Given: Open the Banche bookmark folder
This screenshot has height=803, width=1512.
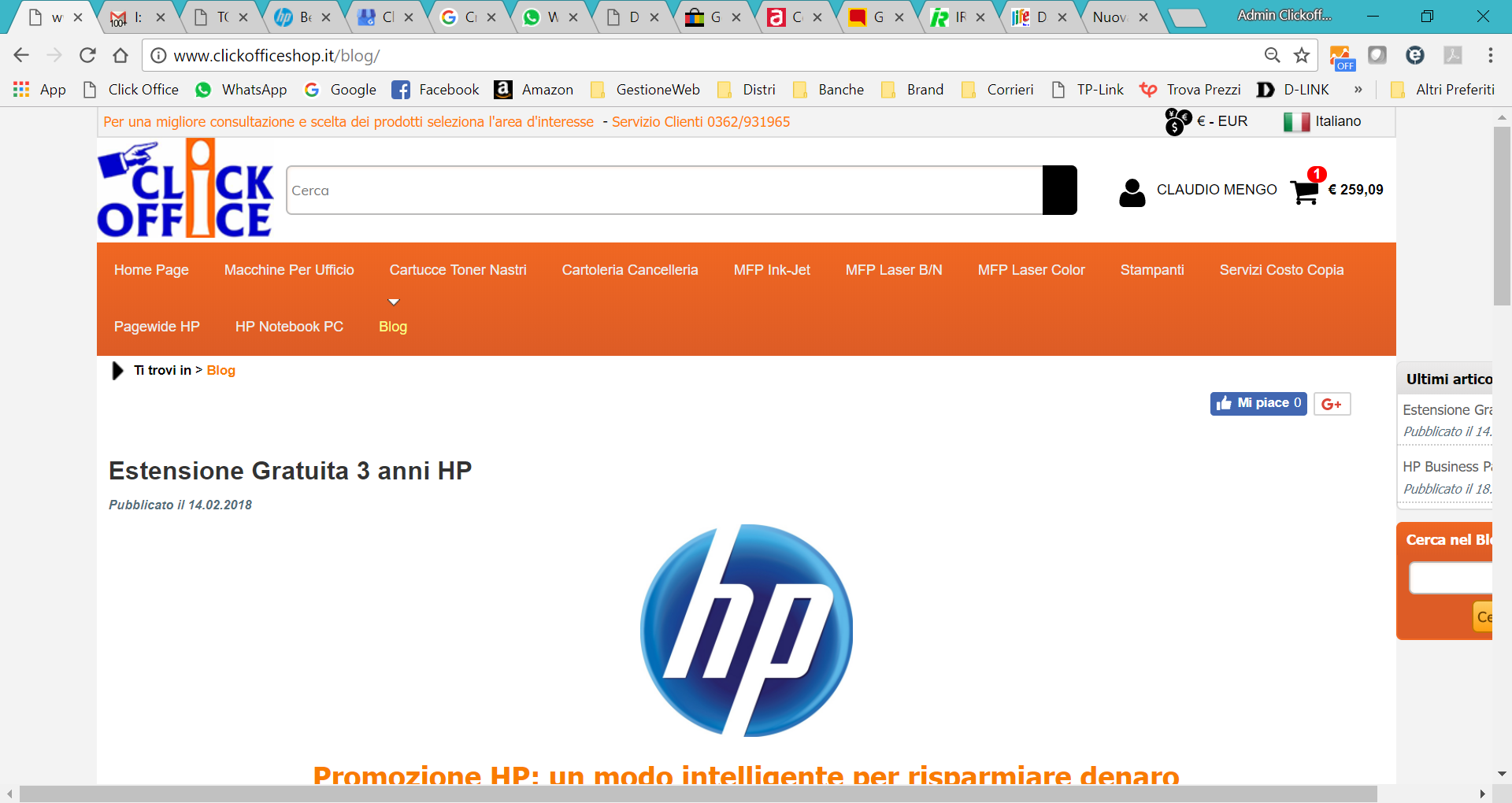Looking at the screenshot, I should click(828, 90).
